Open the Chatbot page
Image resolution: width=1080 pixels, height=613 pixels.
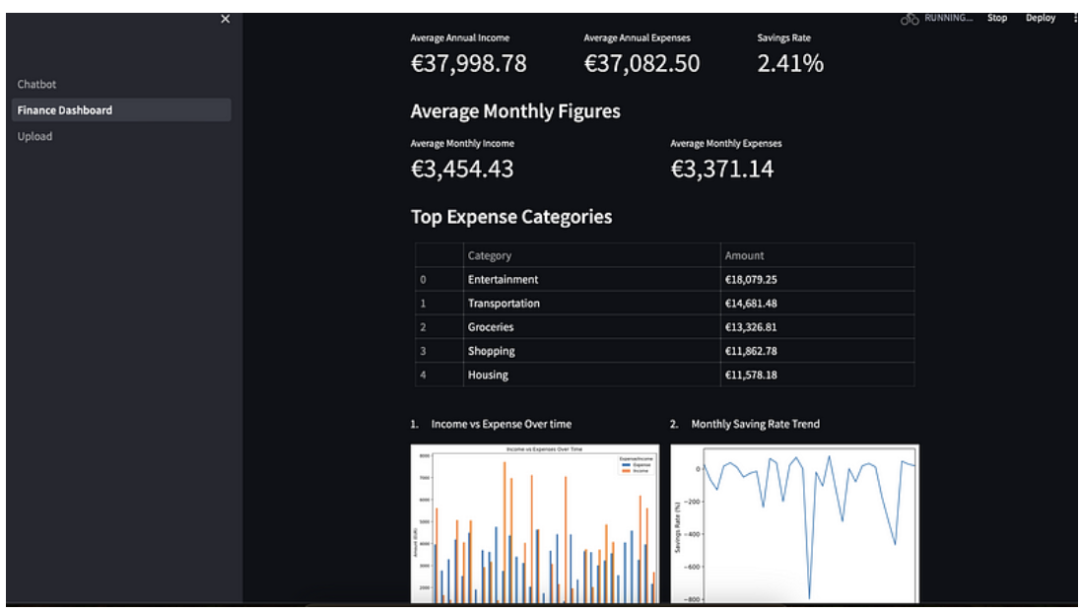(x=37, y=85)
